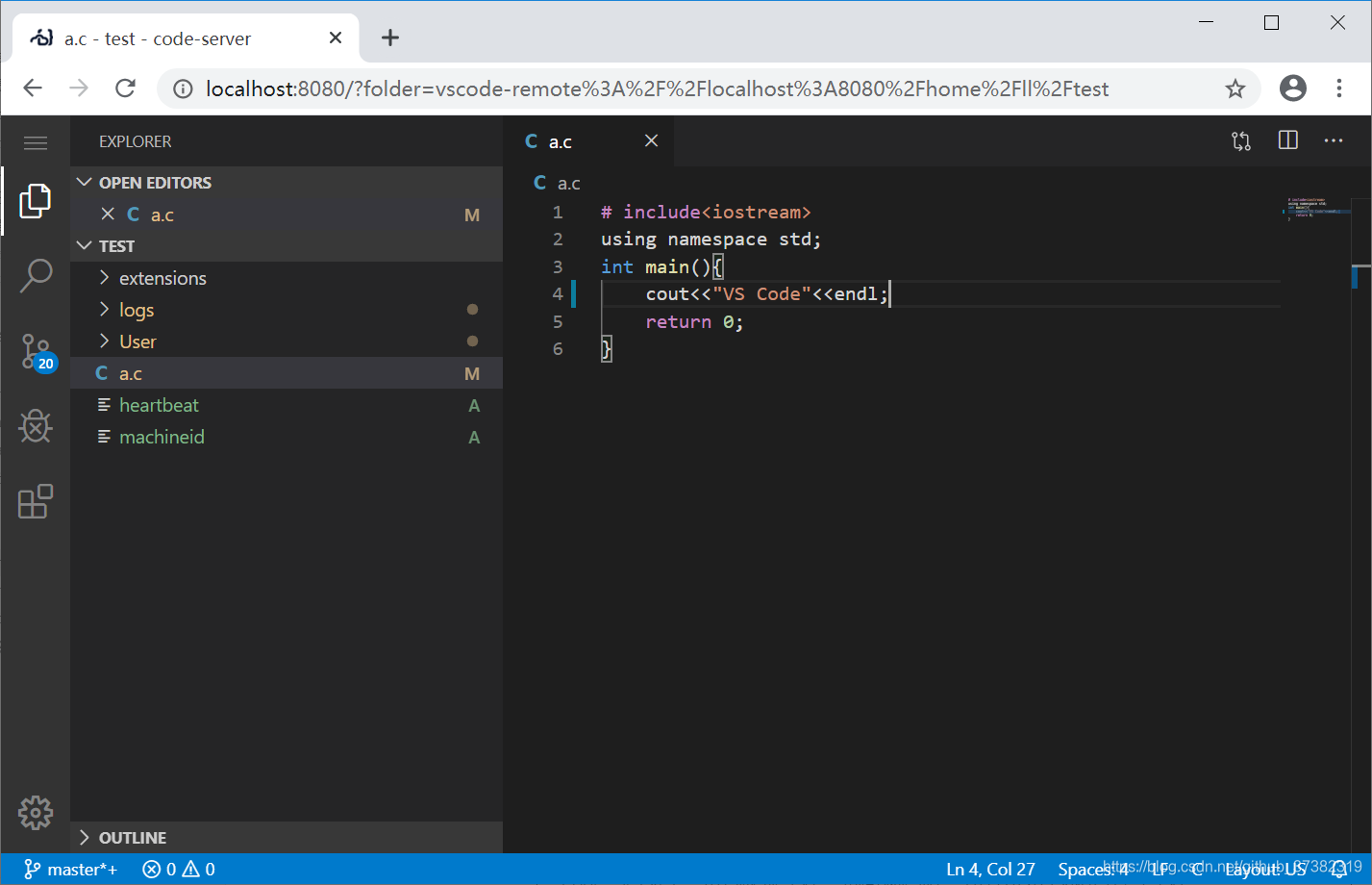Open the editor More Actions menu
Viewport: 1372px width, 885px height.
pos(1334,141)
